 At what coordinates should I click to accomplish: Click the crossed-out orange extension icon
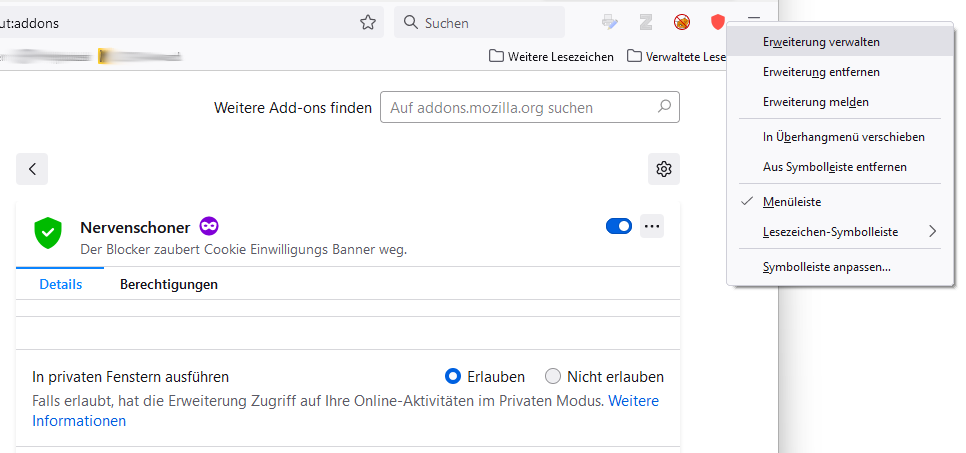pos(682,23)
